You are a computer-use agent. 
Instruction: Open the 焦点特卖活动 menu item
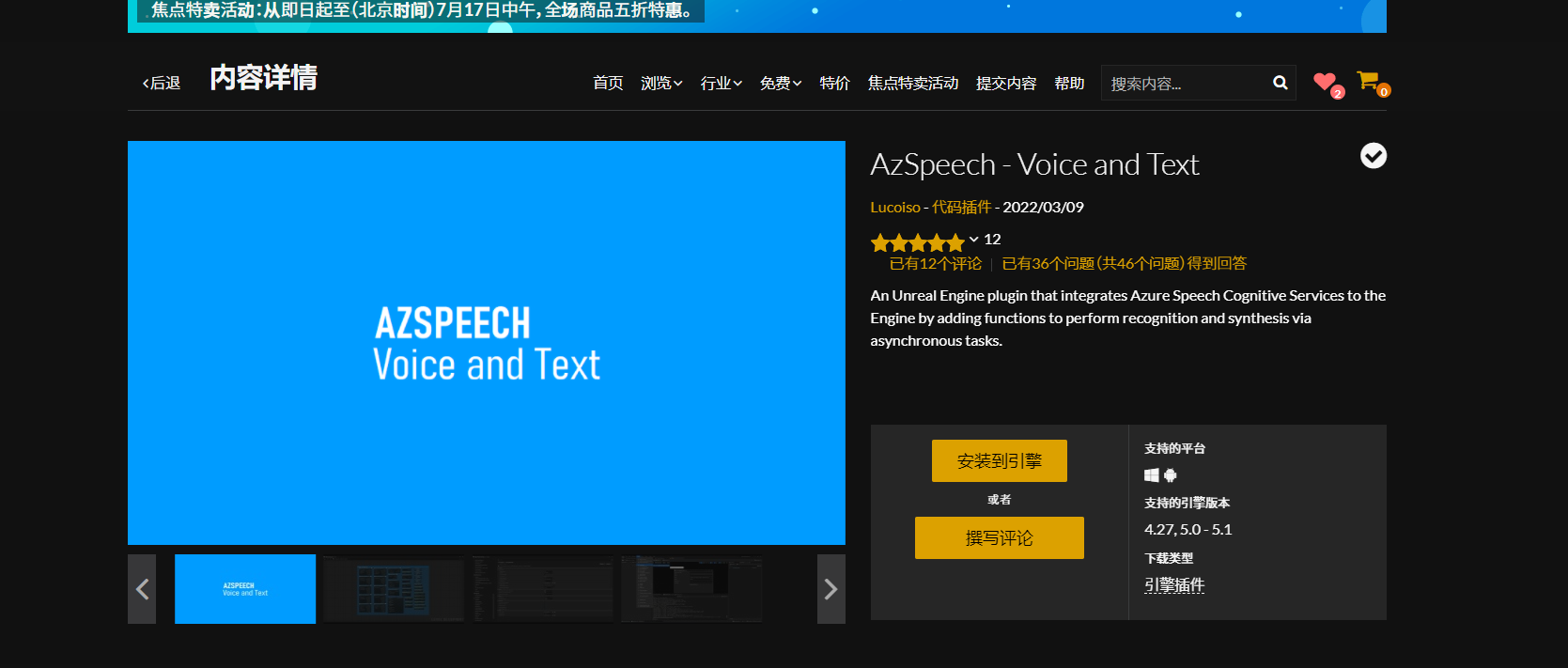[913, 83]
